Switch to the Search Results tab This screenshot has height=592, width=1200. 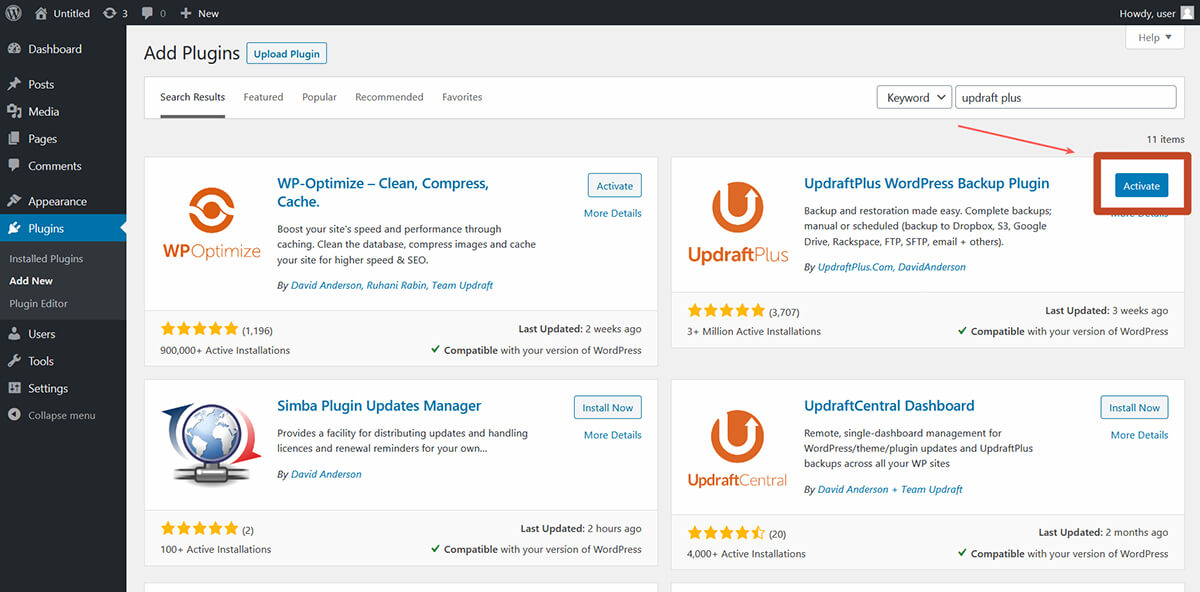coord(192,97)
